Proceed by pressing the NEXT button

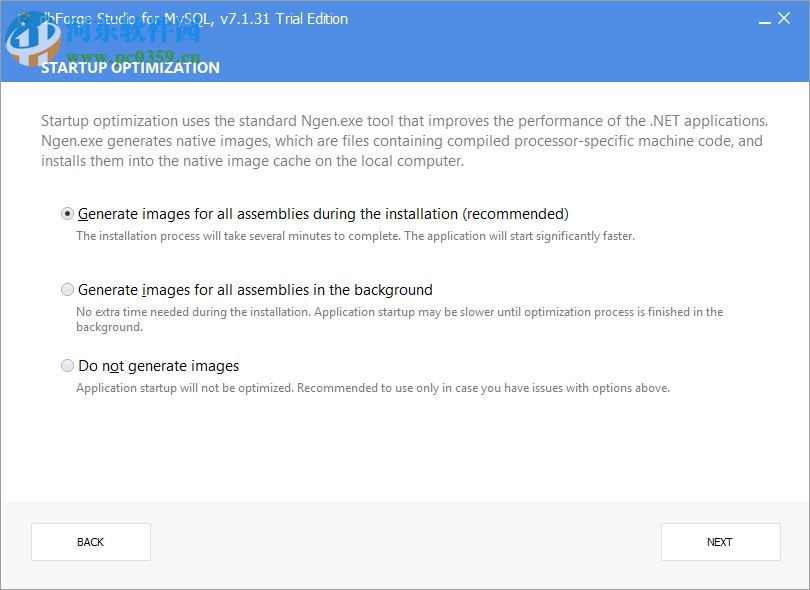click(720, 542)
